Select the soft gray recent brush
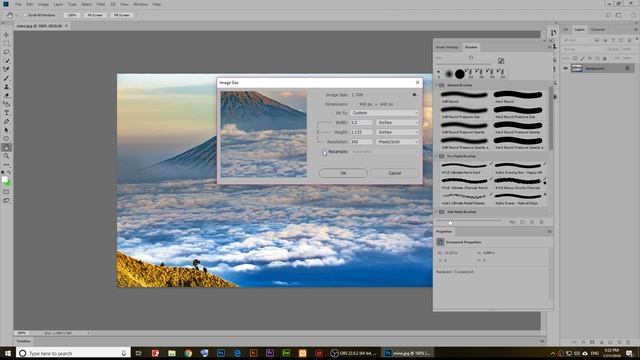The image size is (640, 360). tap(449, 74)
